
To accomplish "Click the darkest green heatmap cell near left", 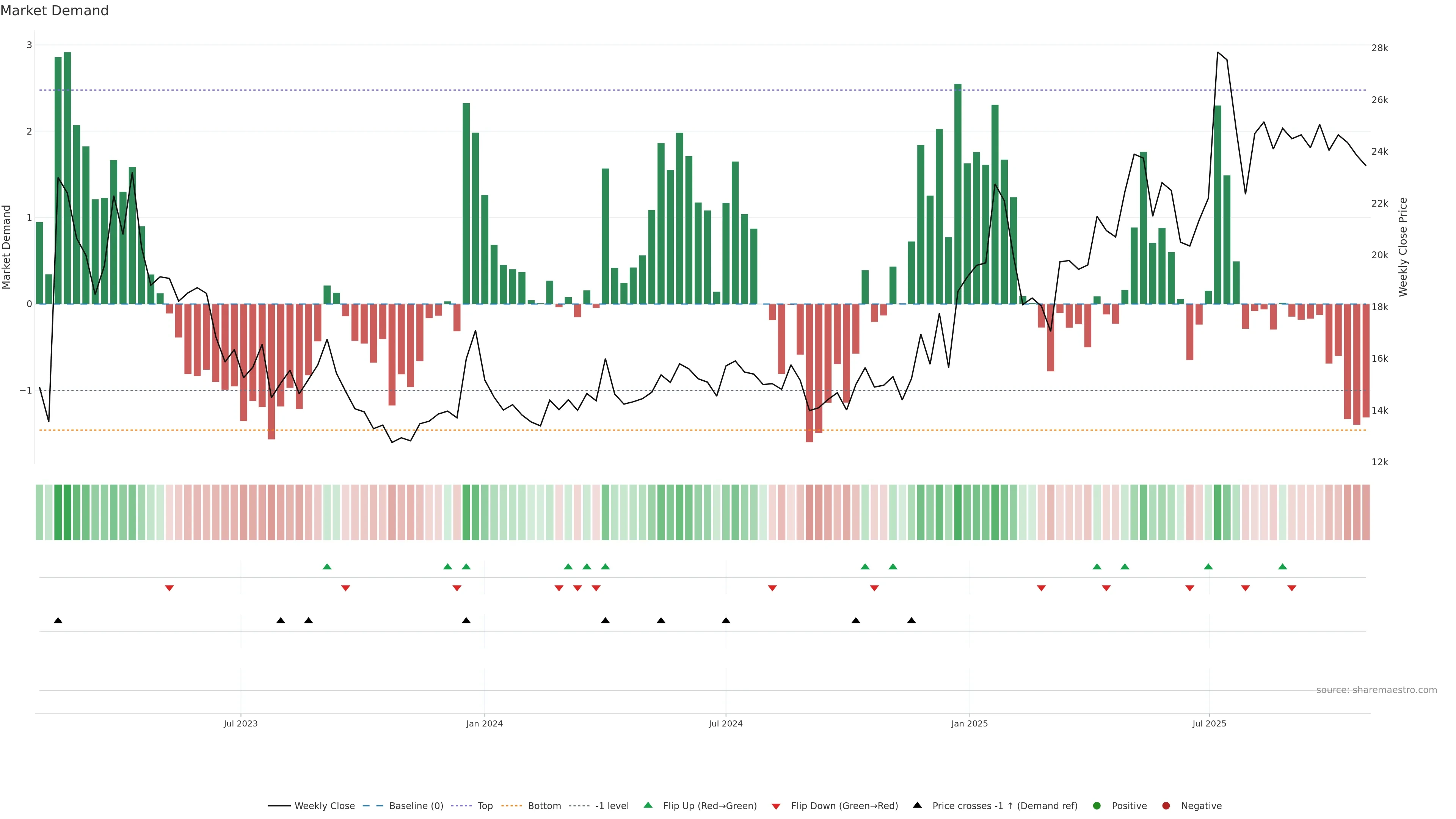I will click(x=67, y=512).
